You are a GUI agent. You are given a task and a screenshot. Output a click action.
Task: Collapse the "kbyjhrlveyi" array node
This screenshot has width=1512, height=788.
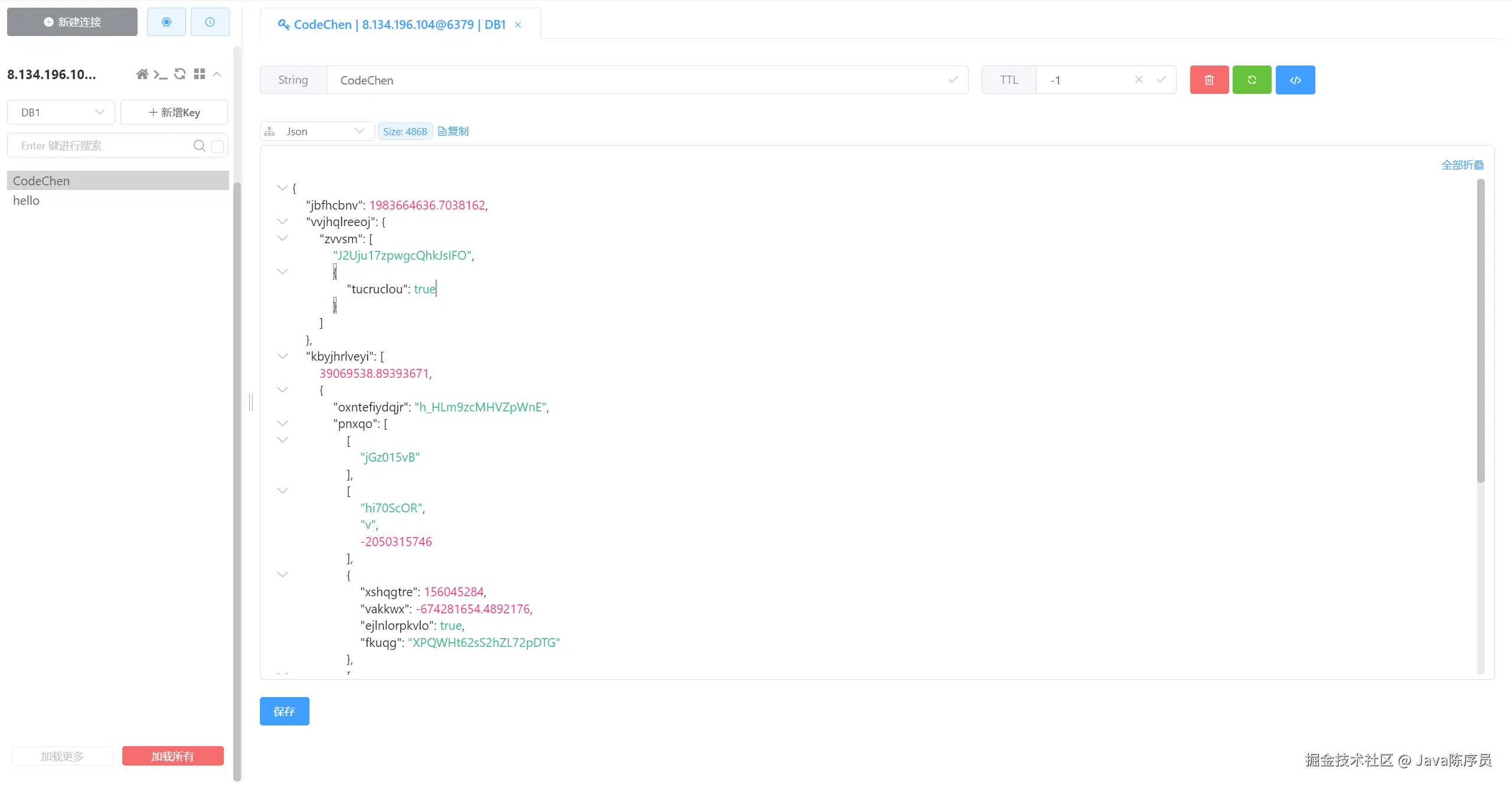pos(282,356)
